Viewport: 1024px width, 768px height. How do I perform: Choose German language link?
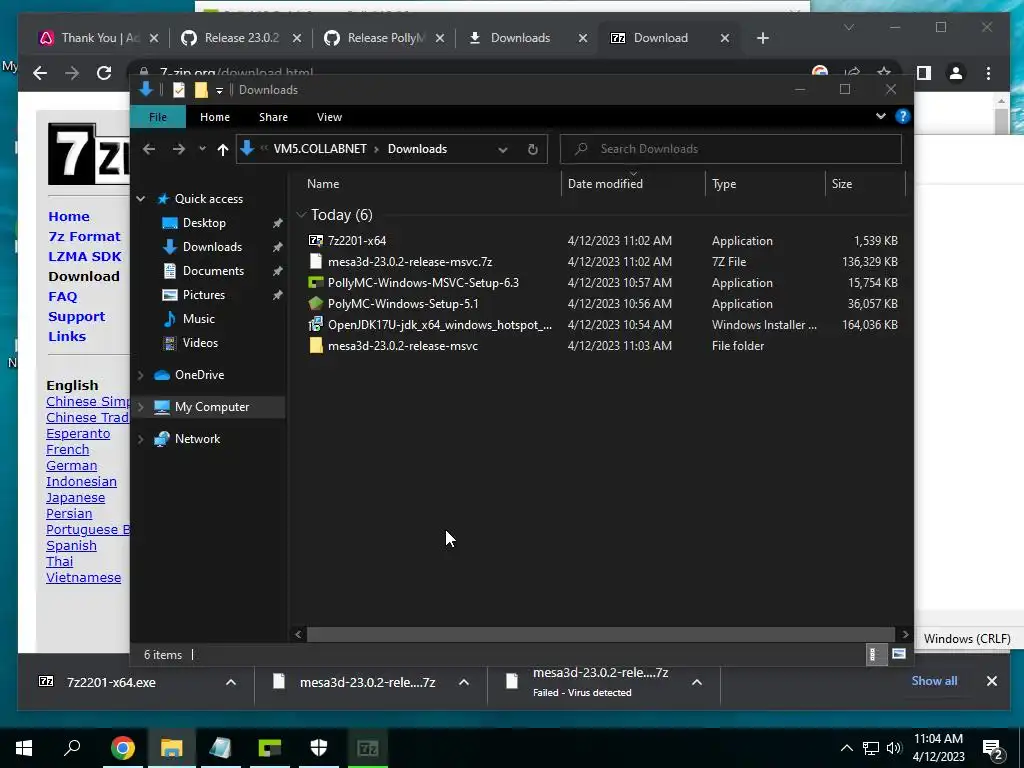[x=71, y=466]
